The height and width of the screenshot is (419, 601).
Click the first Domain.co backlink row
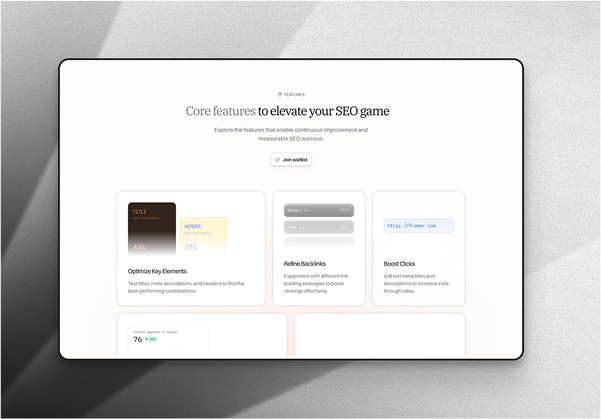click(318, 211)
